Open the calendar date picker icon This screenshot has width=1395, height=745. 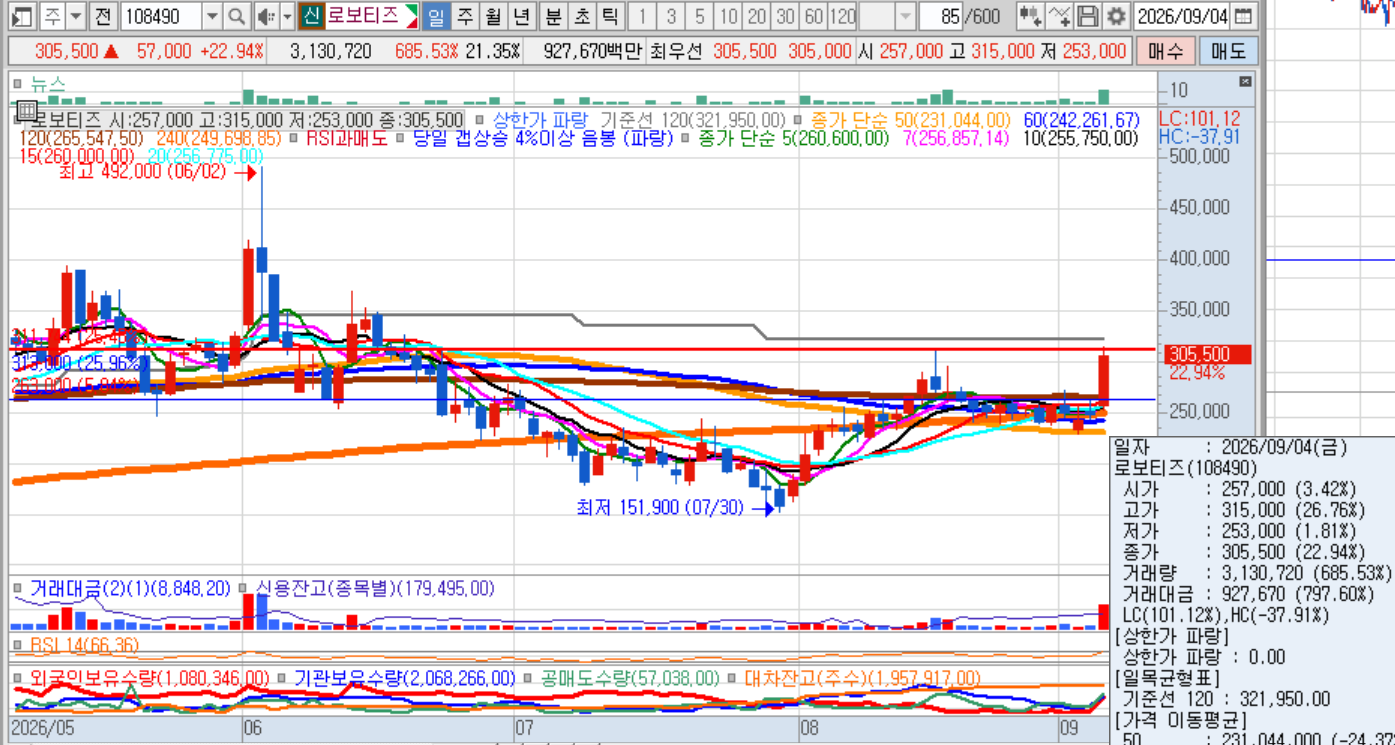(1243, 16)
